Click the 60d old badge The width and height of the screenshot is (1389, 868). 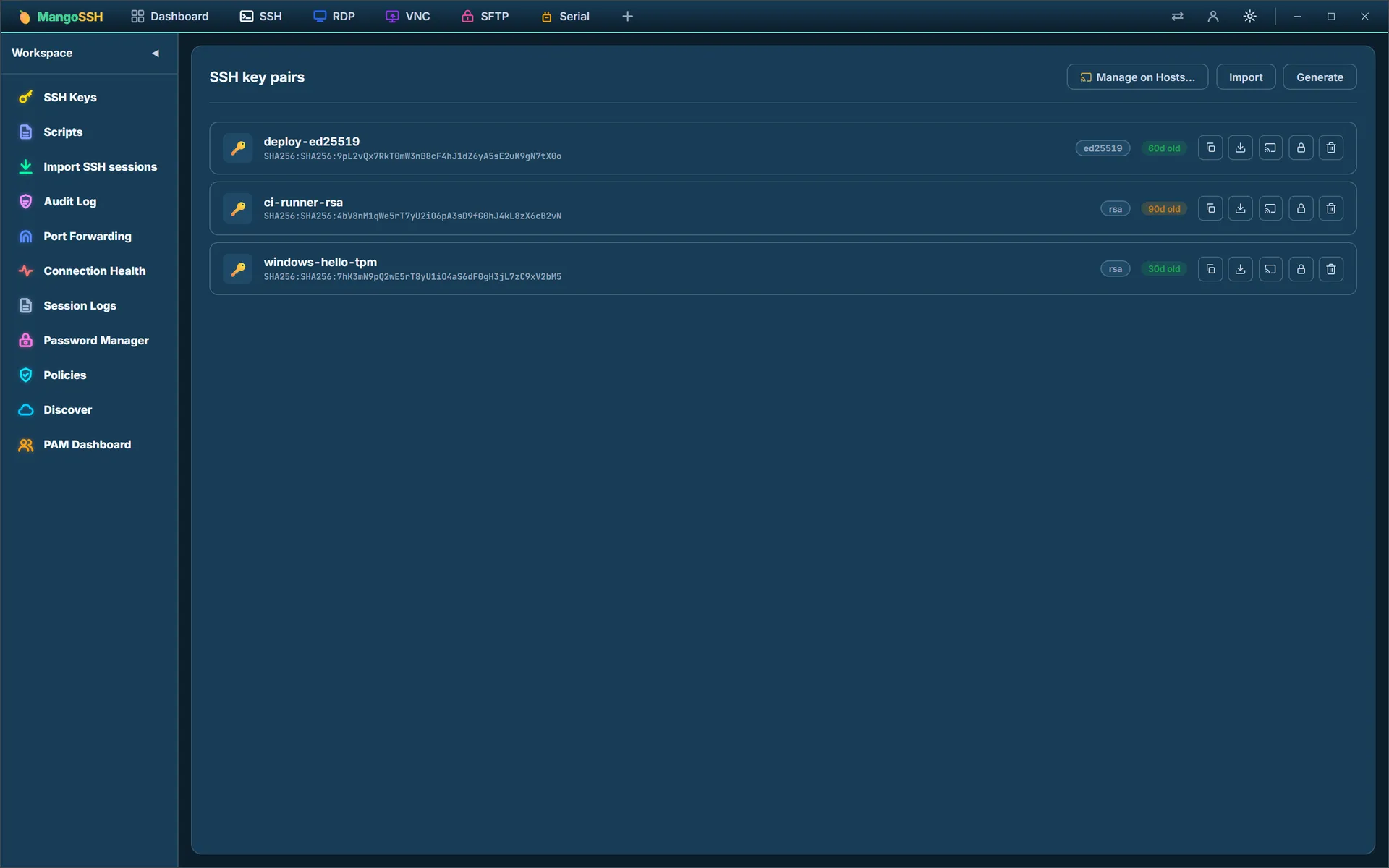[1164, 148]
